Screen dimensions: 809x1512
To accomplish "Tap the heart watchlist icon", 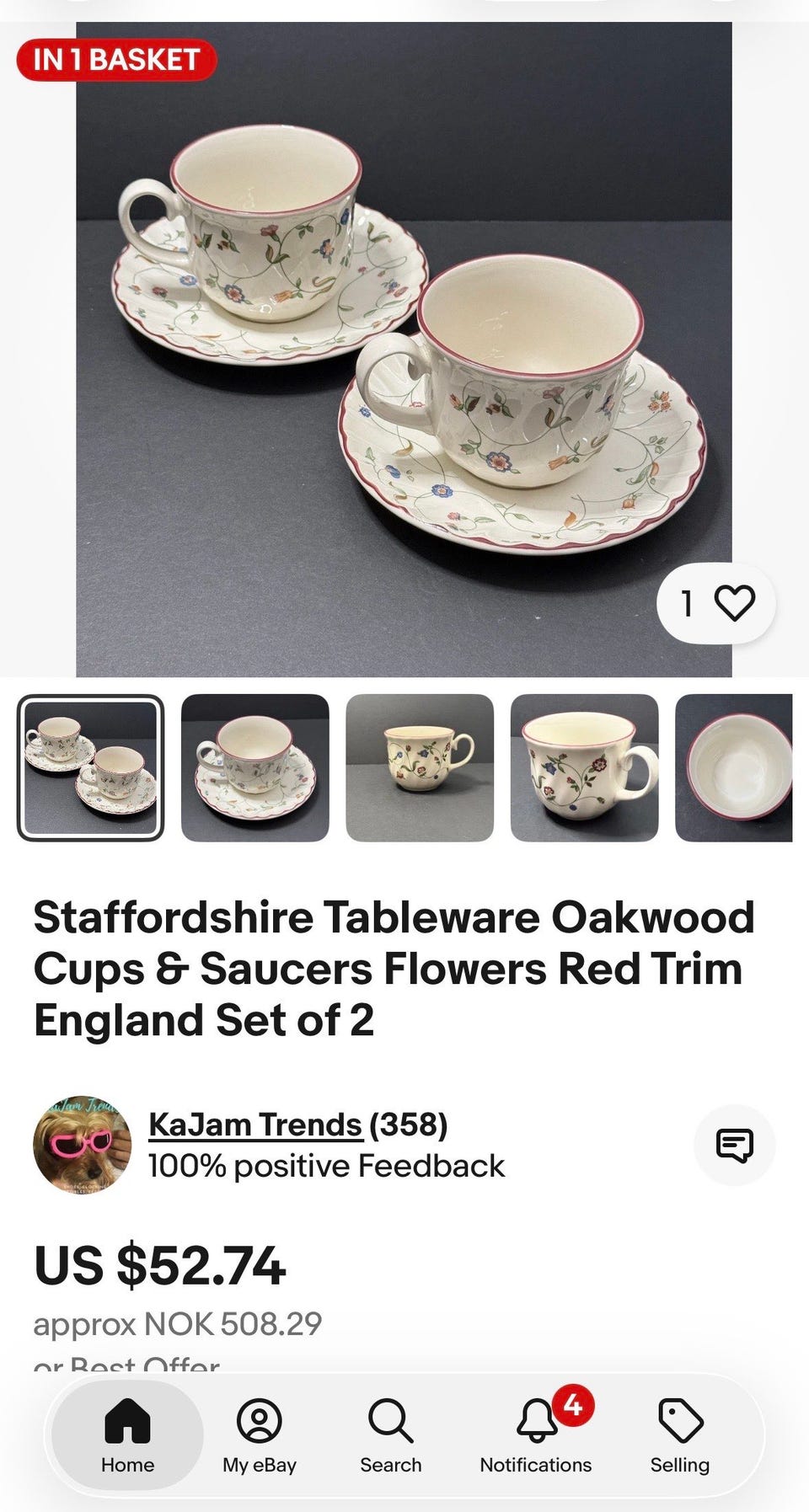I will click(734, 603).
